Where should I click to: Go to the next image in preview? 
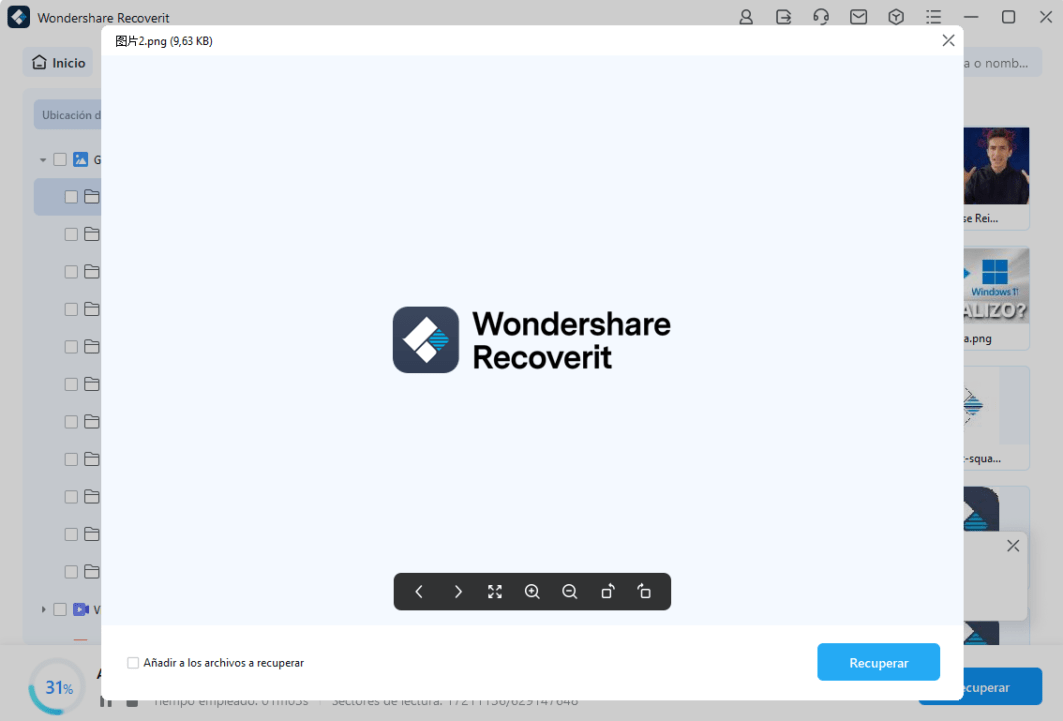[x=458, y=592]
